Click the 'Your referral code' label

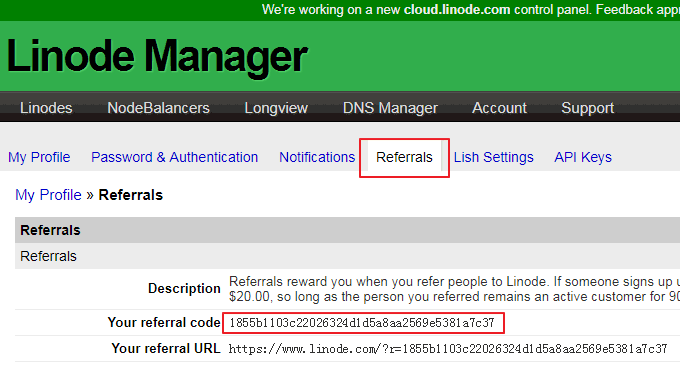coord(164,323)
